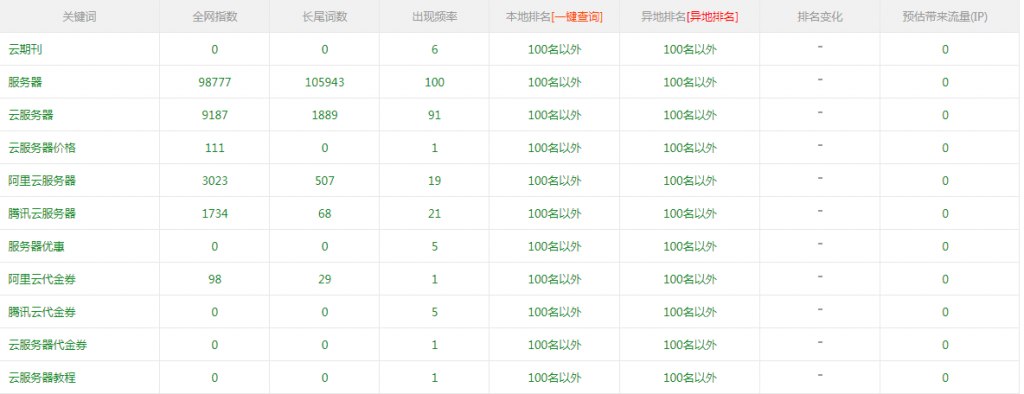This screenshot has width=1024, height=394.
Task: Click local rank of 阿里云服务器 row
Action: click(x=554, y=180)
